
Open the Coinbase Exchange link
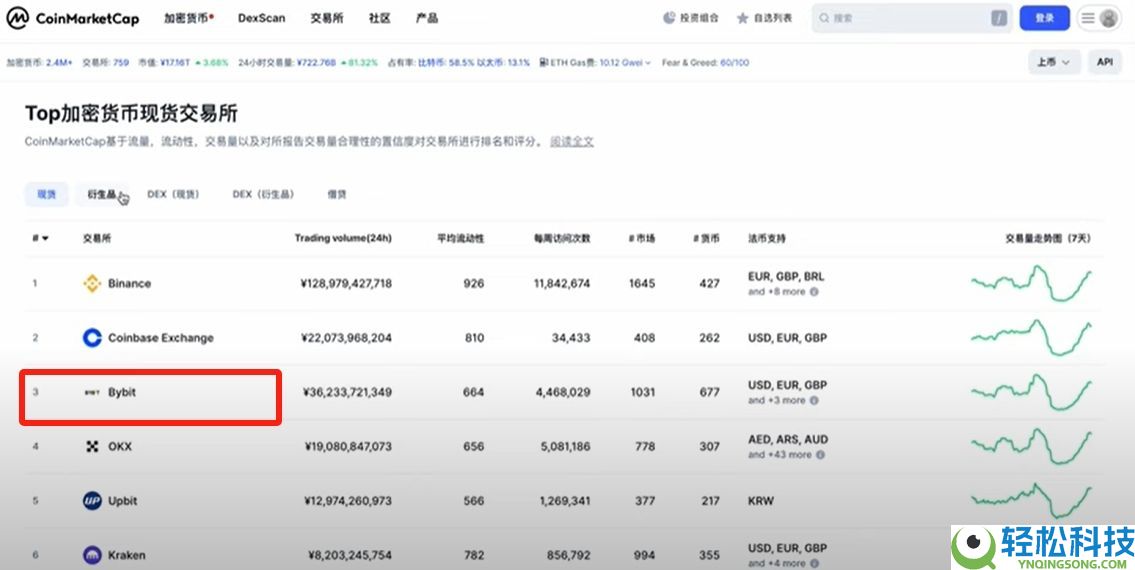click(161, 338)
